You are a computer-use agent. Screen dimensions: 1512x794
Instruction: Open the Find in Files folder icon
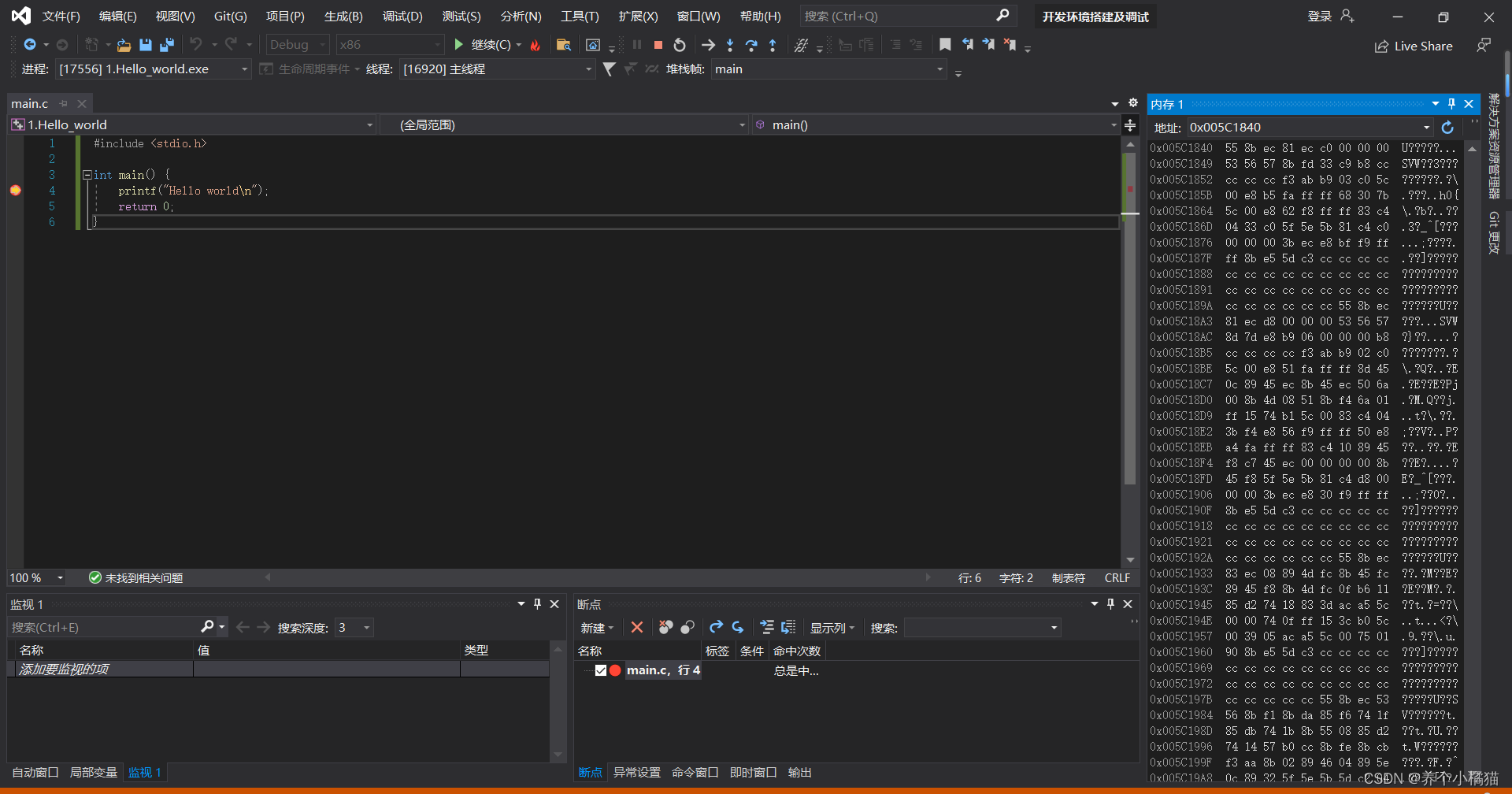point(563,45)
